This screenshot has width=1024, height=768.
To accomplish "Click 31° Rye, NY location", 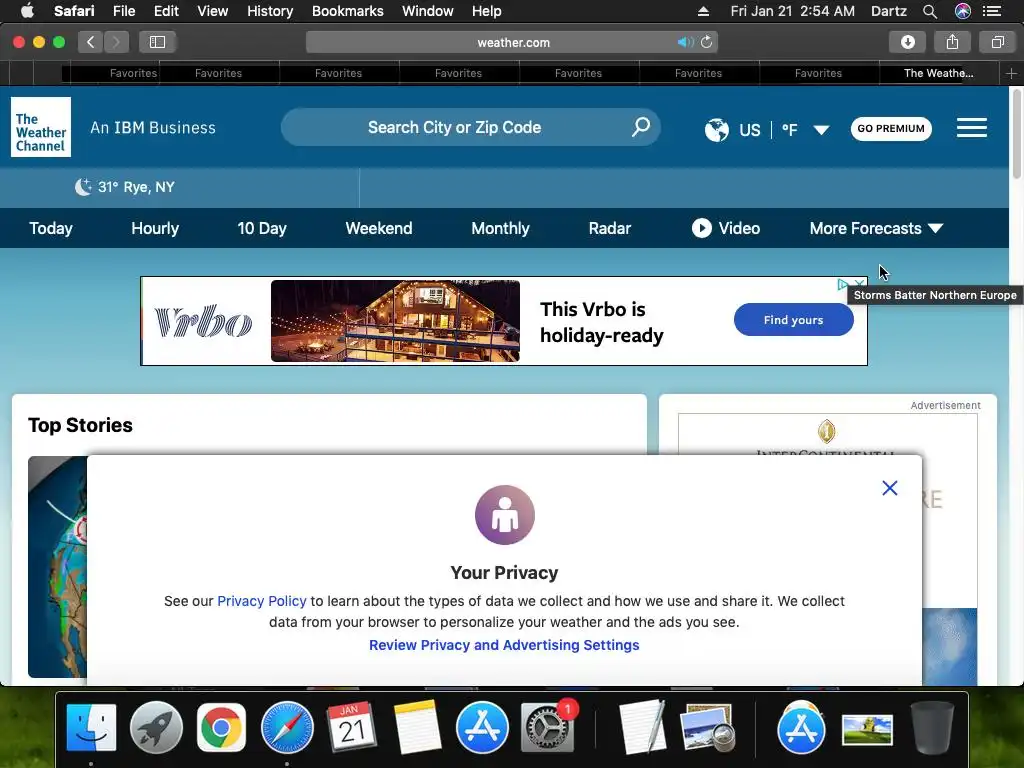I will [136, 187].
